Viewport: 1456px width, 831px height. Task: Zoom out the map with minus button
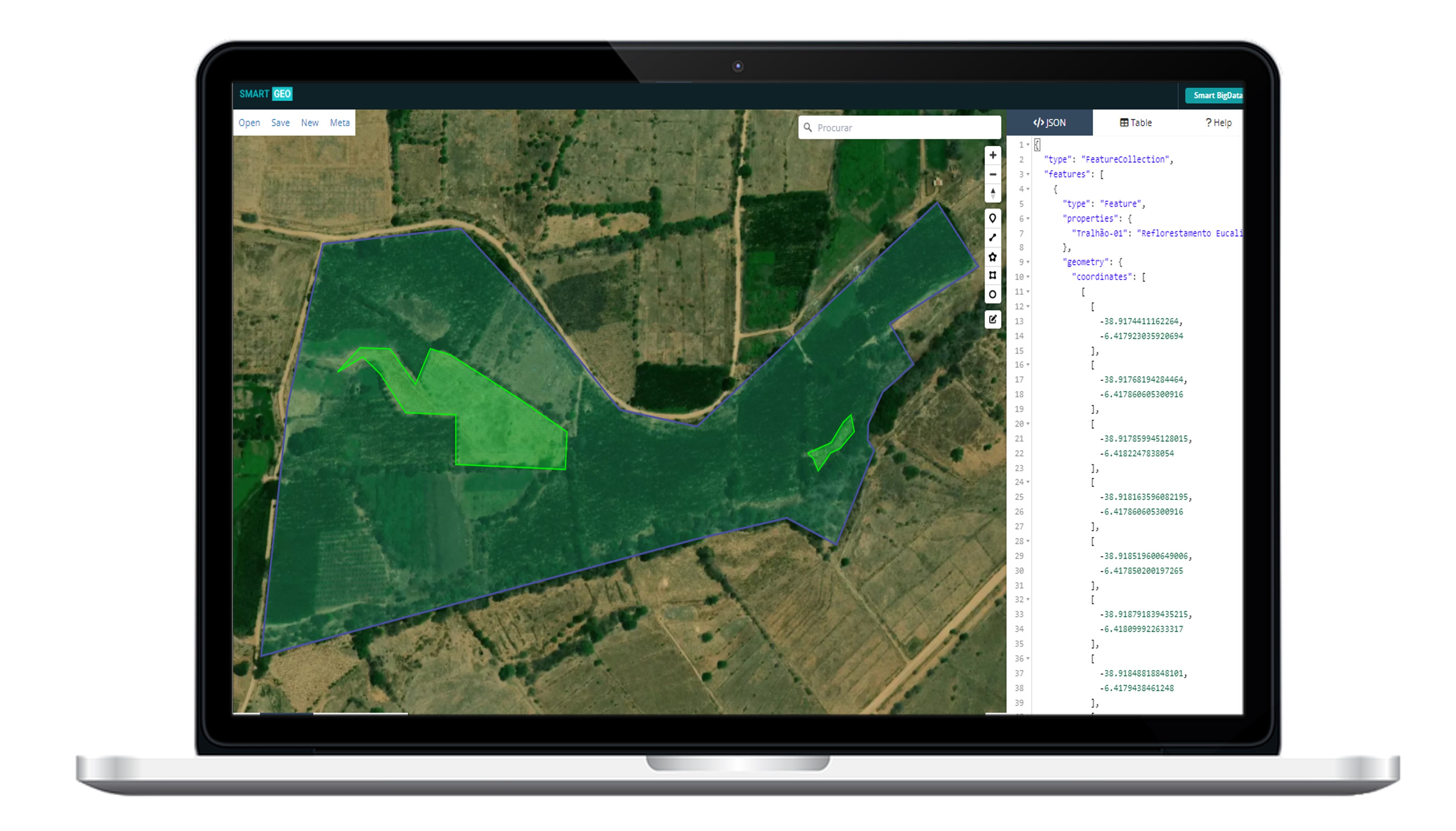tap(993, 175)
